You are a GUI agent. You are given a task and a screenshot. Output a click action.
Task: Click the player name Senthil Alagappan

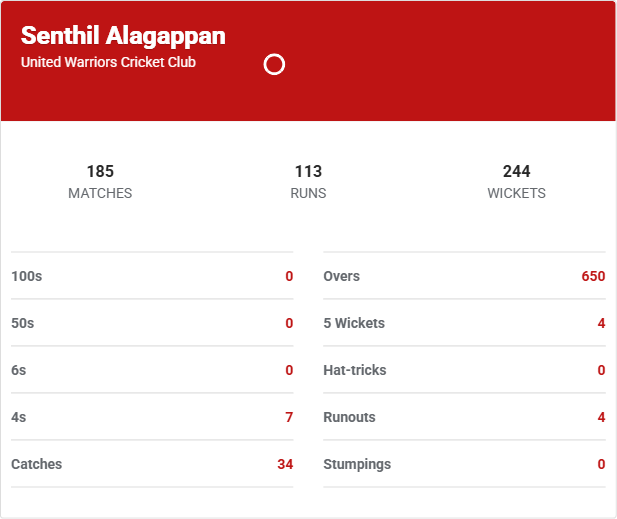(x=123, y=36)
